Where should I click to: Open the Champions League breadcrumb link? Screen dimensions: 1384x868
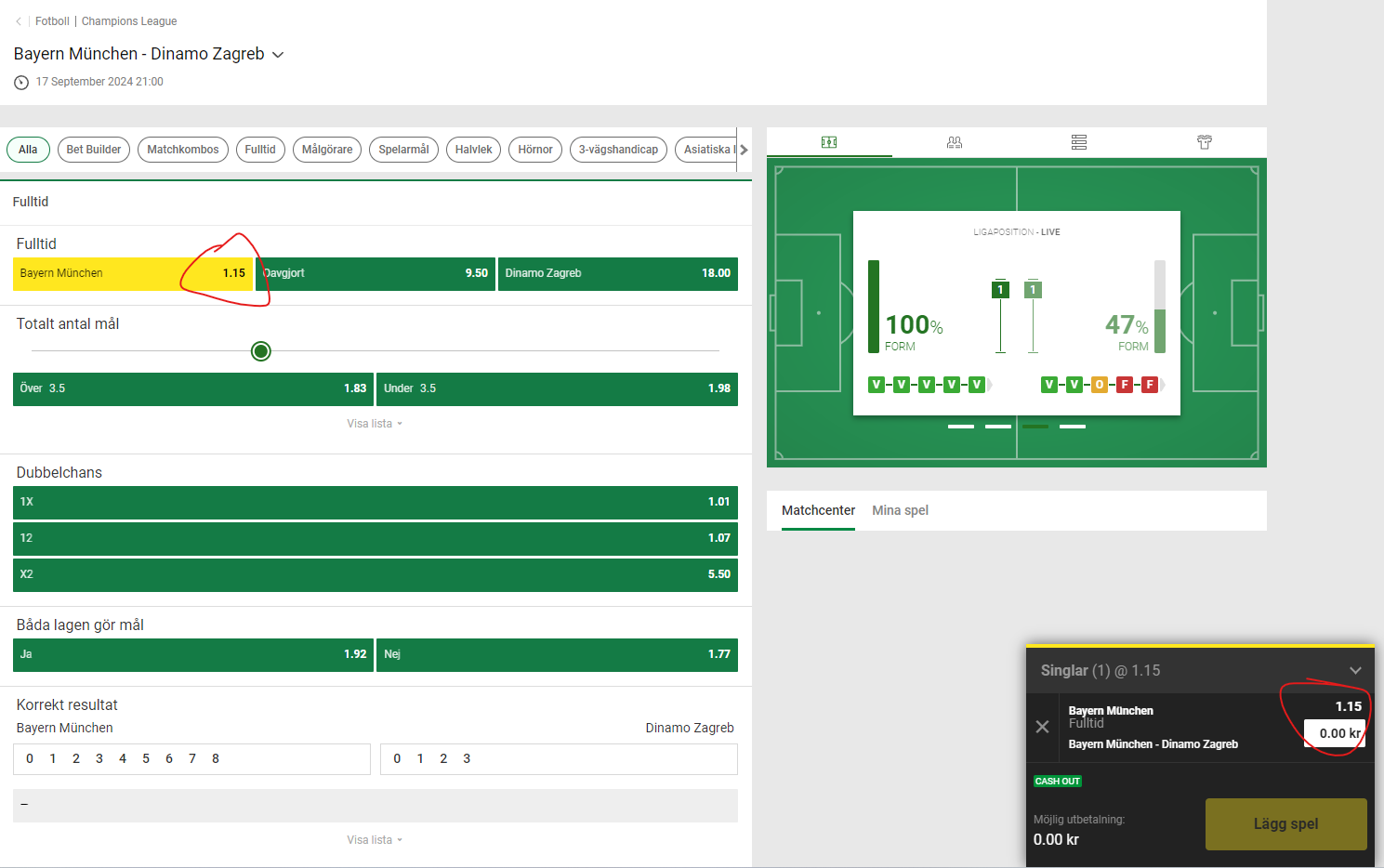(129, 21)
